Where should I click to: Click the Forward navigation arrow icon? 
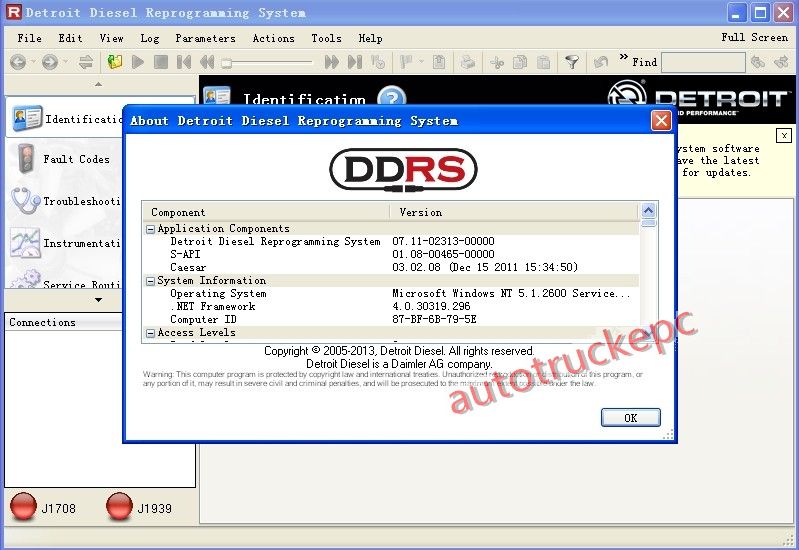[49, 62]
